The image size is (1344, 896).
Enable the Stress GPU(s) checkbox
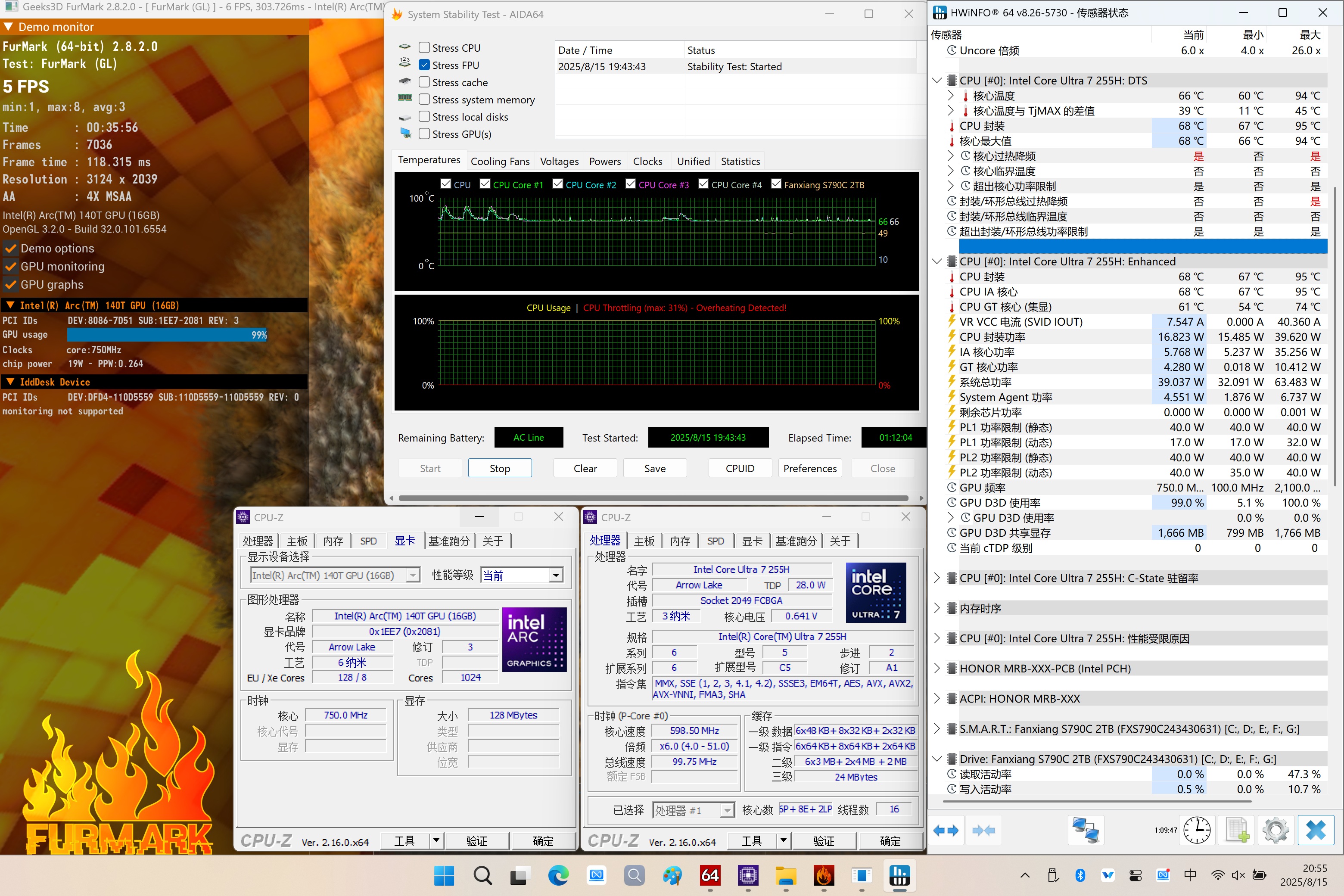[x=424, y=134]
